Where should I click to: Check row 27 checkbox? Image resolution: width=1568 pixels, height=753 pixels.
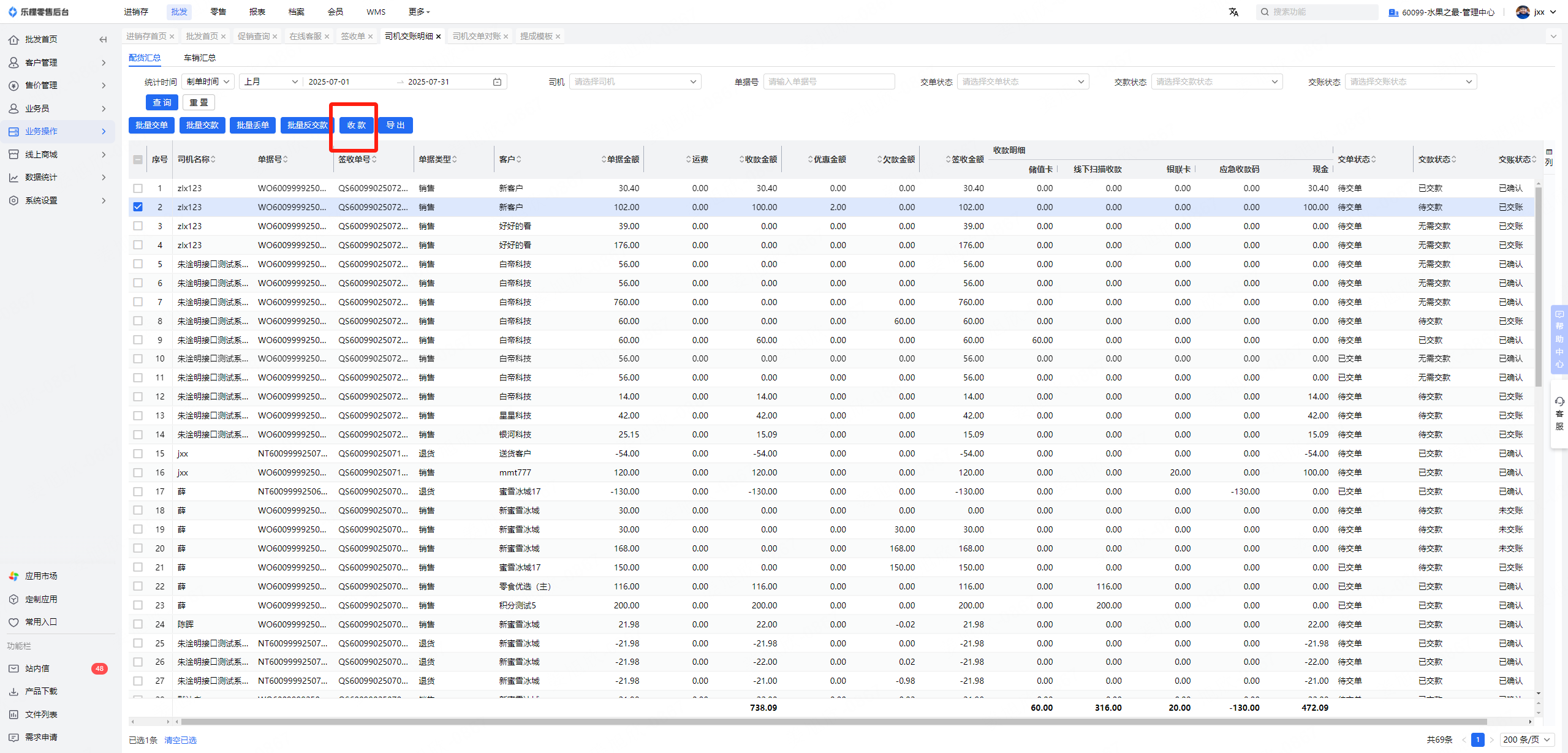click(x=138, y=681)
